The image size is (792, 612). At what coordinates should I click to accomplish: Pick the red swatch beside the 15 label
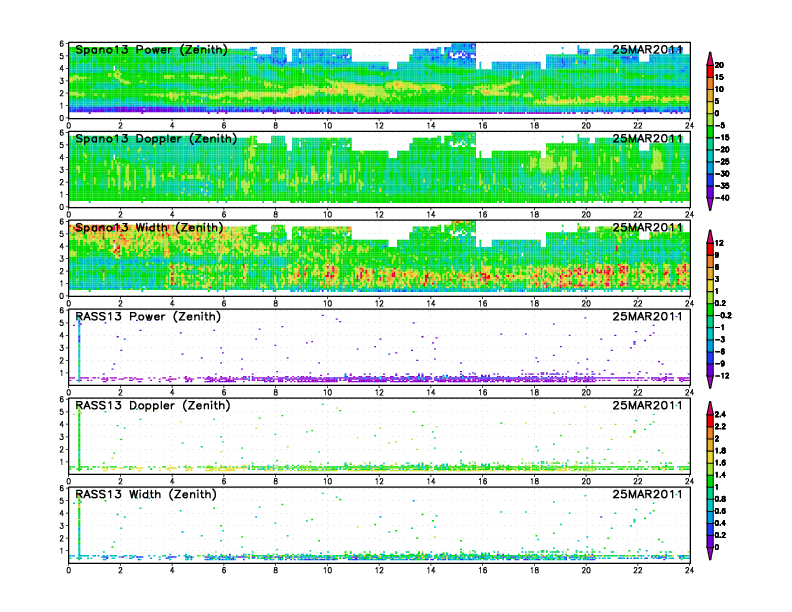pos(710,71)
